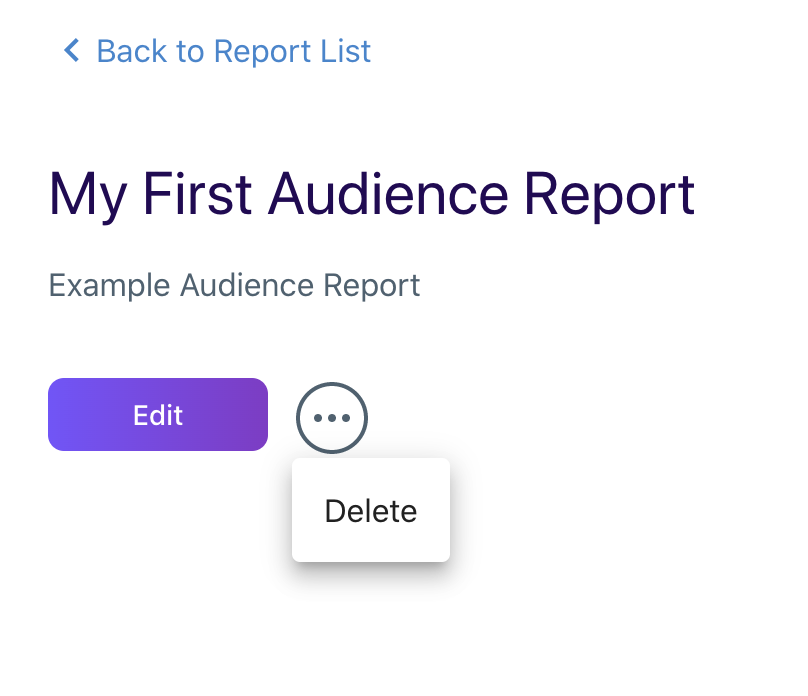Image resolution: width=808 pixels, height=696 pixels.
Task: Click the back chevron arrow icon
Action: [x=72, y=50]
